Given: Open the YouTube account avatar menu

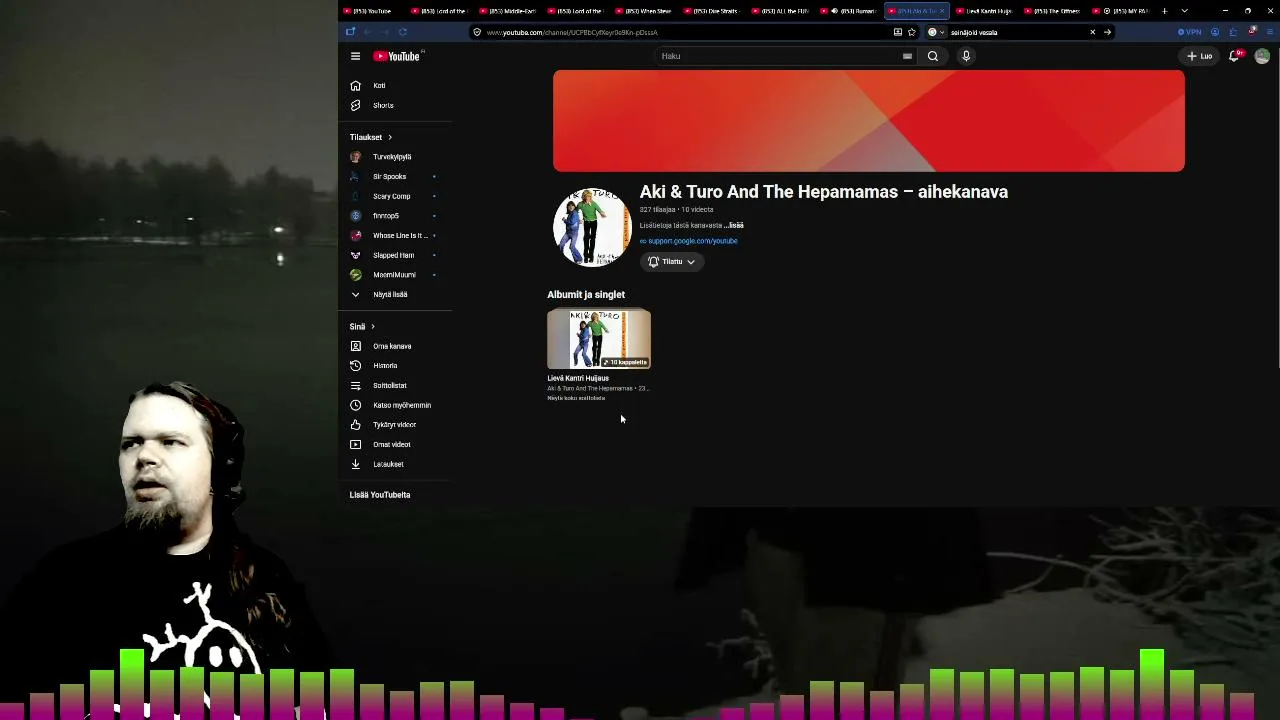Looking at the screenshot, I should click(1262, 56).
